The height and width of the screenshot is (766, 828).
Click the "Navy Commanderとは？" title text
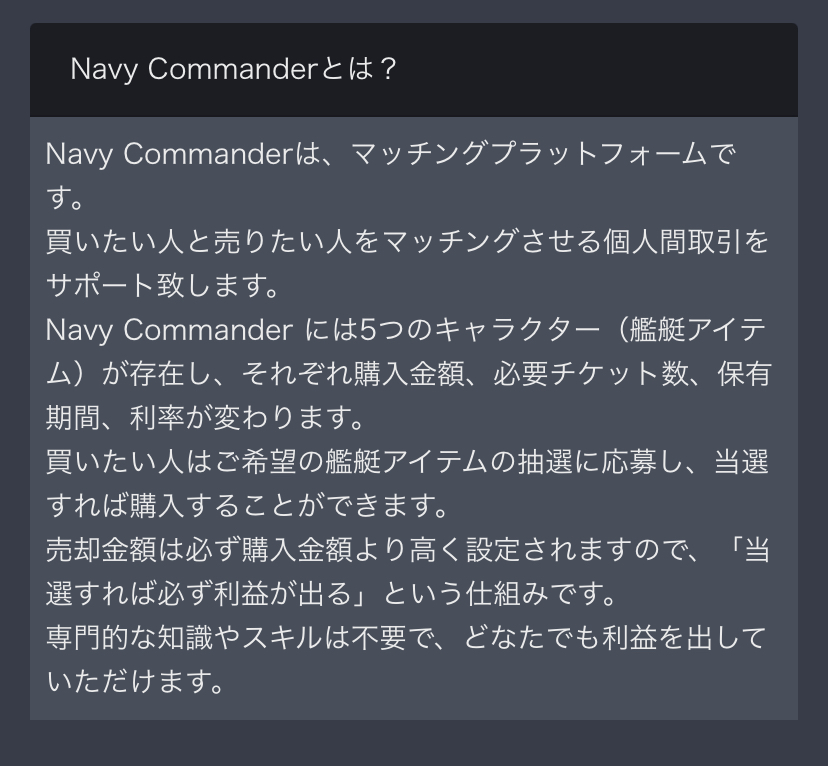click(233, 69)
